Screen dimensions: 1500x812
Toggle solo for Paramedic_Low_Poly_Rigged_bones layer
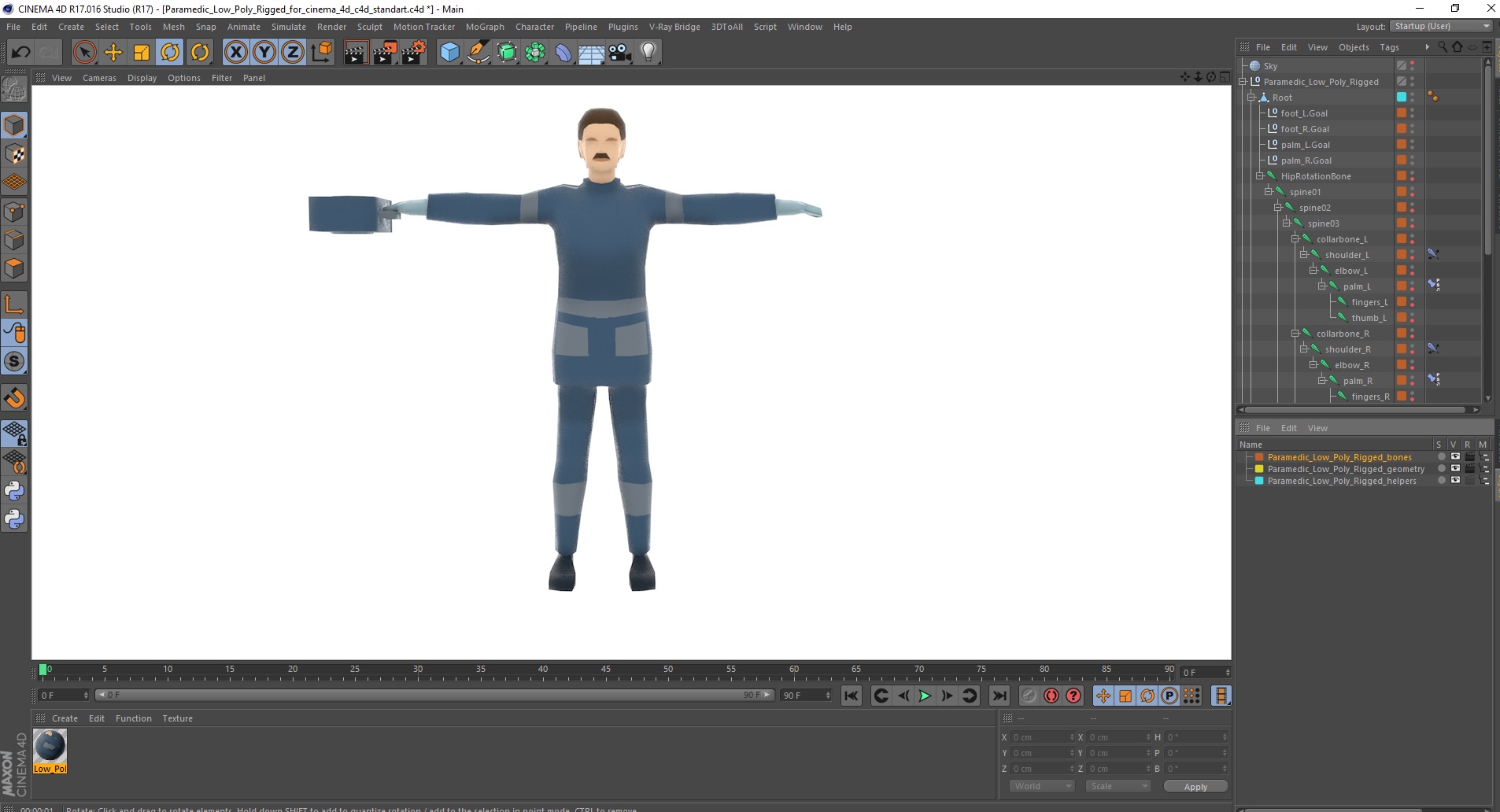tap(1441, 457)
